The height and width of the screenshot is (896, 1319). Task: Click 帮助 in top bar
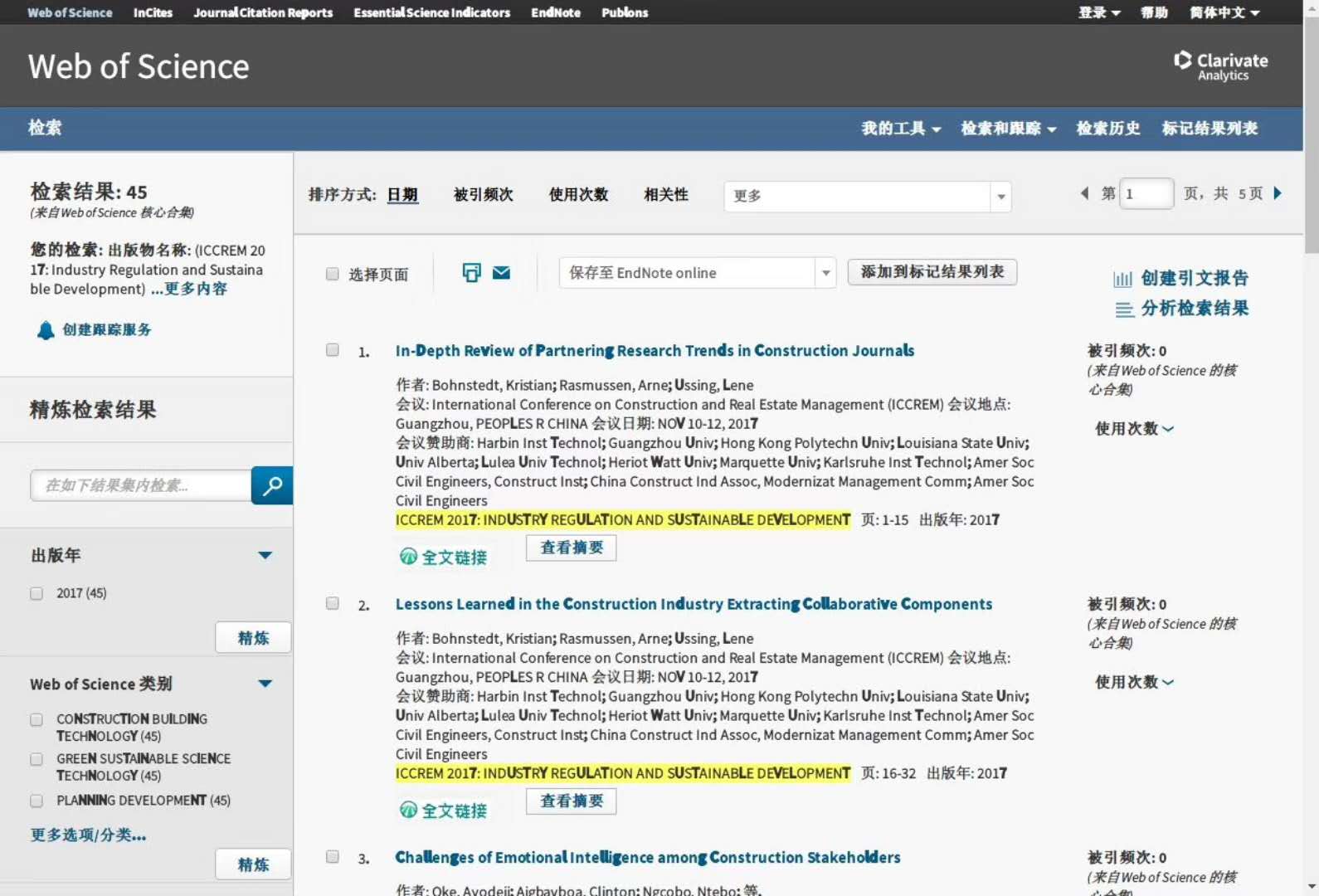(1154, 12)
